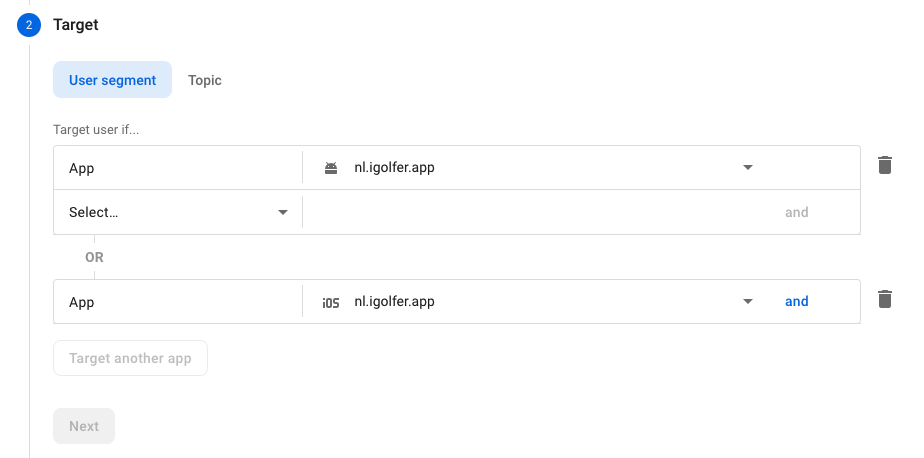Click the App field in iOS group
This screenshot has height=458, width=924.
(178, 302)
